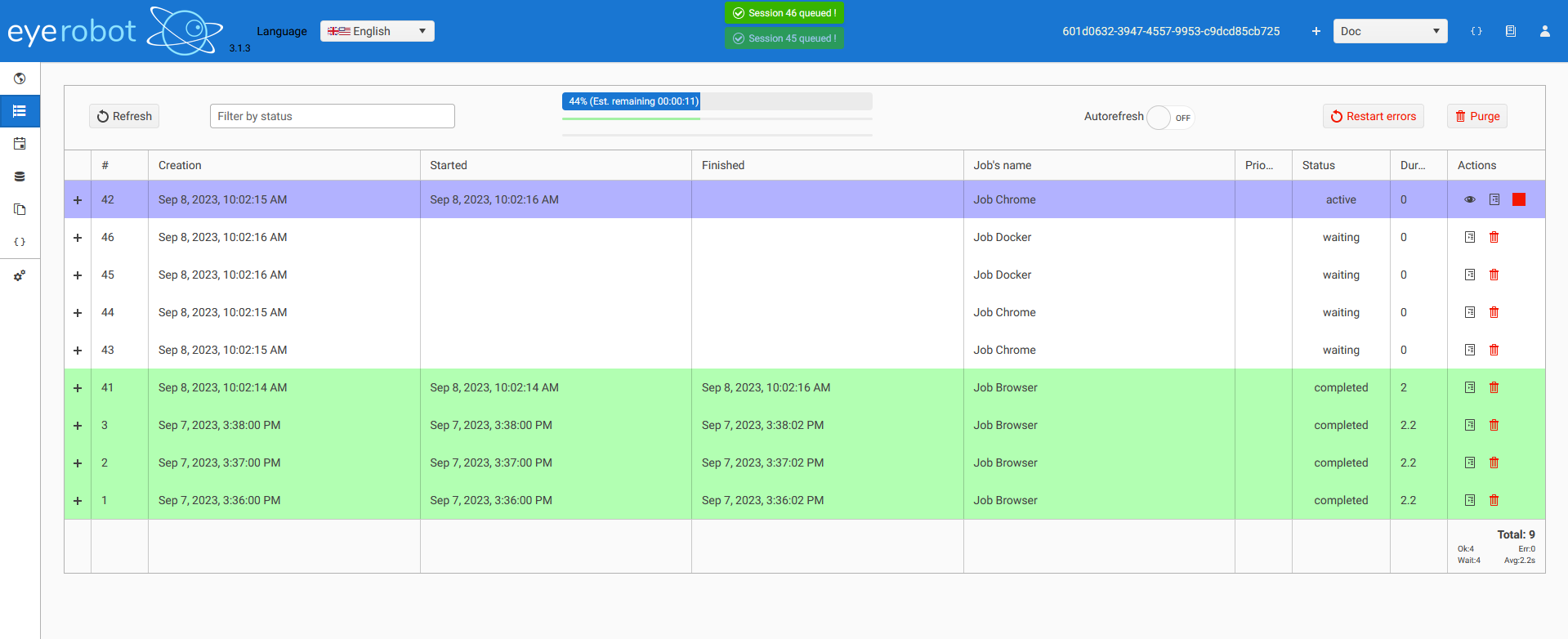Open the curly braces icon in the left sidebar

(20, 242)
